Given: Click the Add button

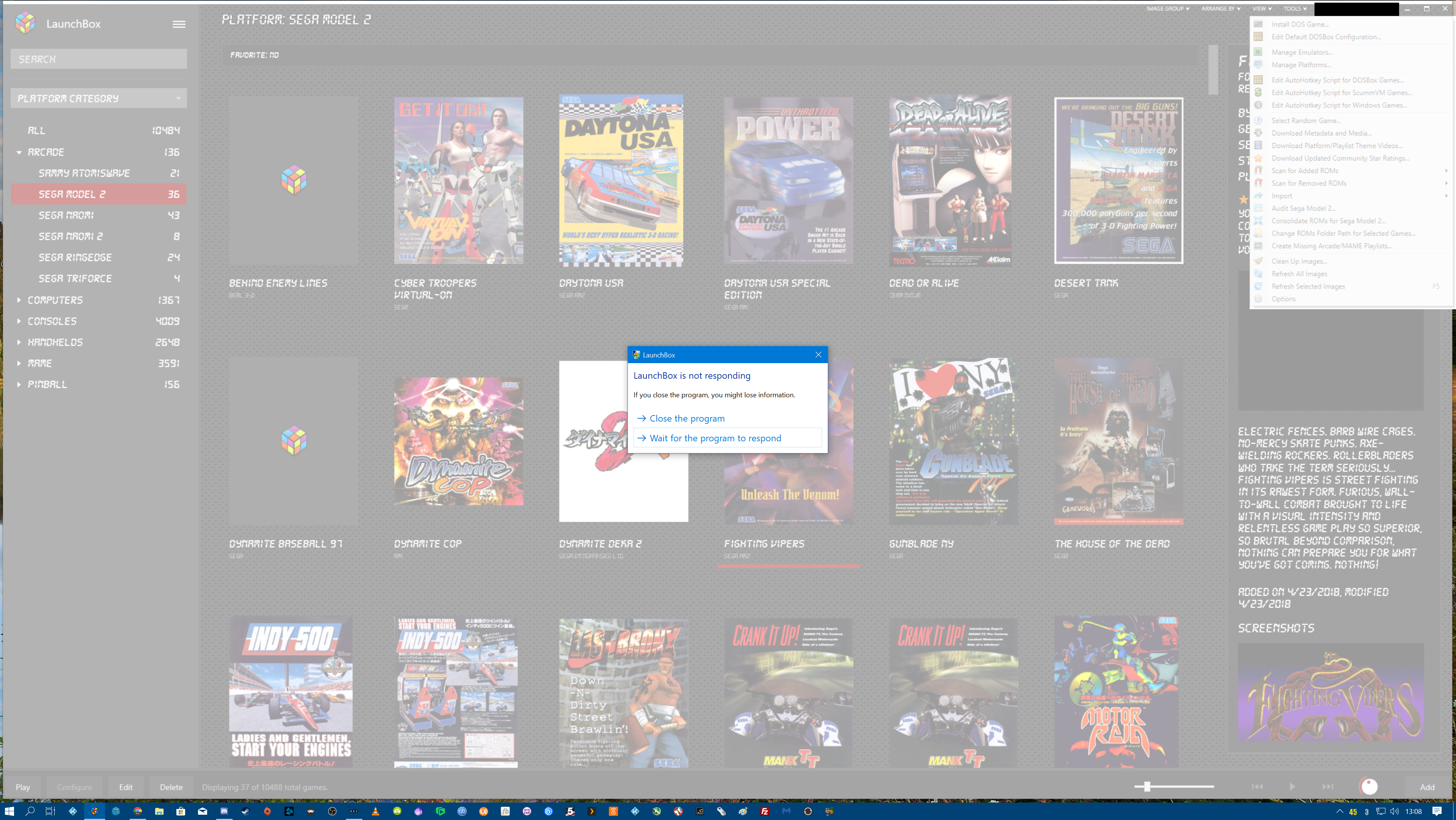Looking at the screenshot, I should click(x=1427, y=787).
